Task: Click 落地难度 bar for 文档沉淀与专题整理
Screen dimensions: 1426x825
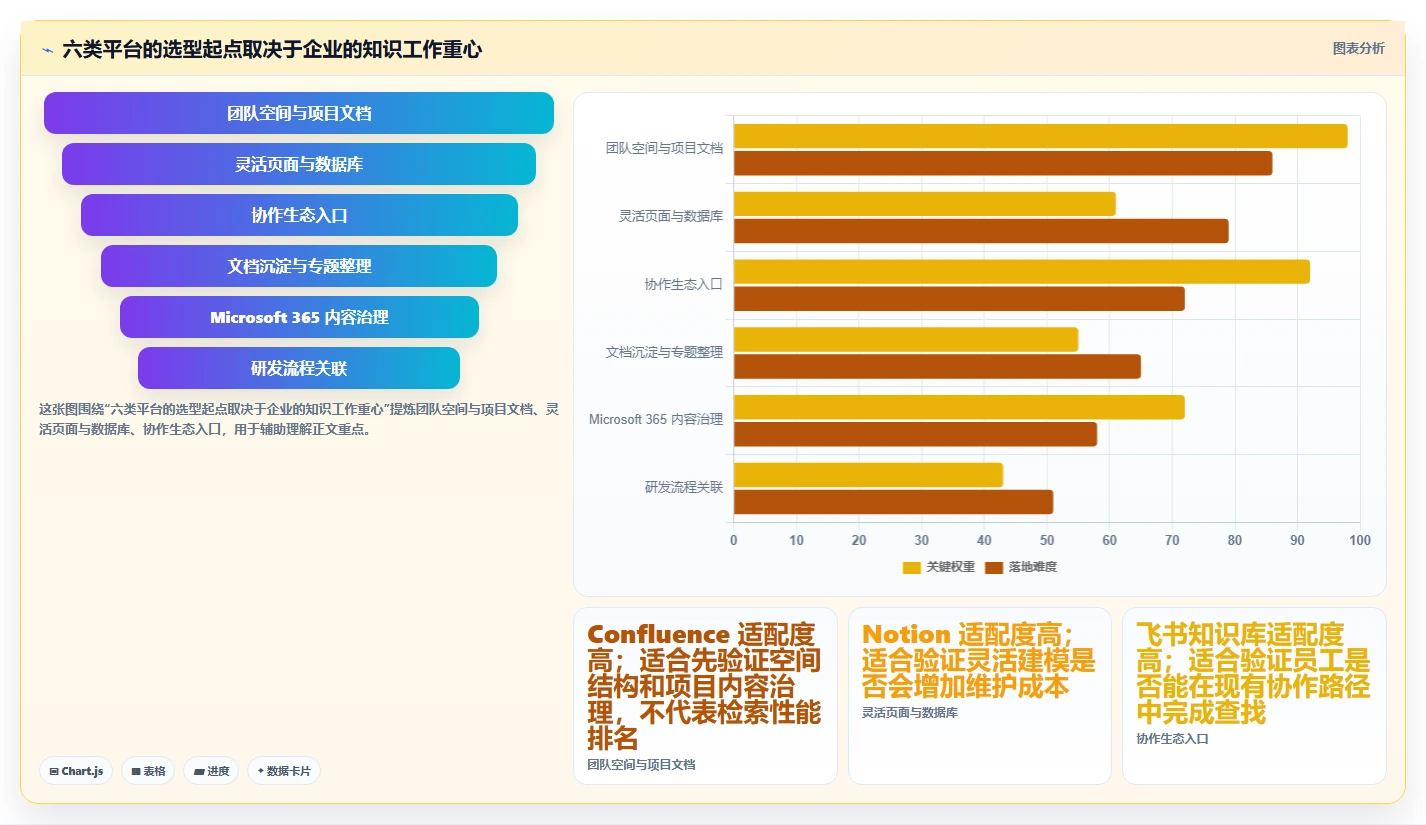Action: click(937, 367)
